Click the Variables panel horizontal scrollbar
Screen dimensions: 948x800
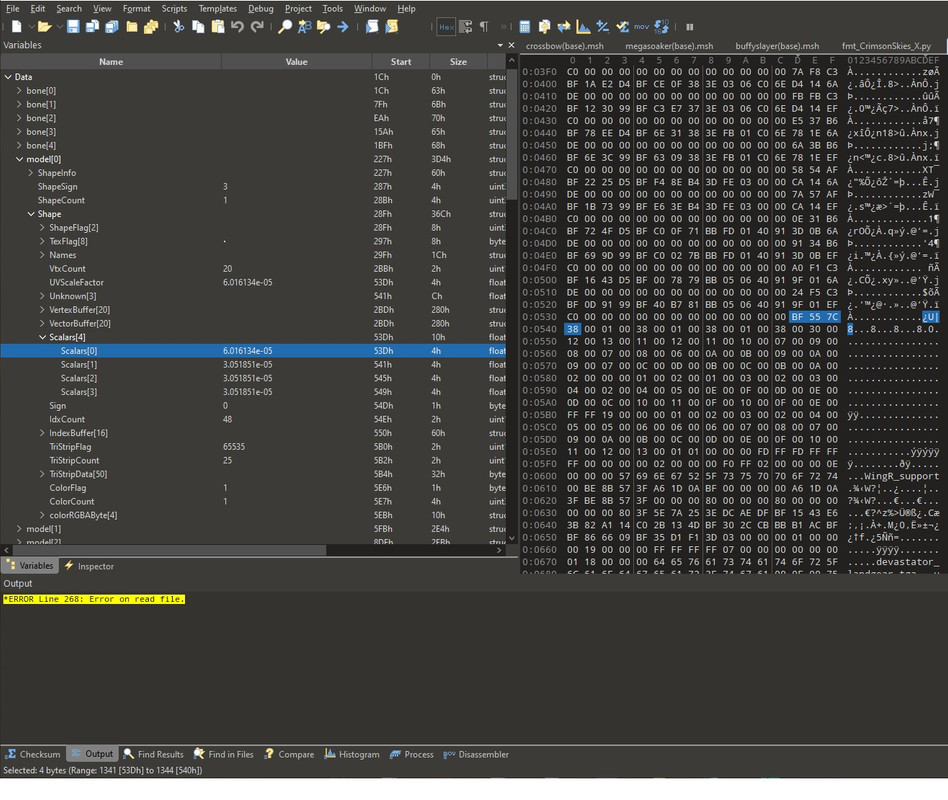pyautogui.click(x=167, y=550)
